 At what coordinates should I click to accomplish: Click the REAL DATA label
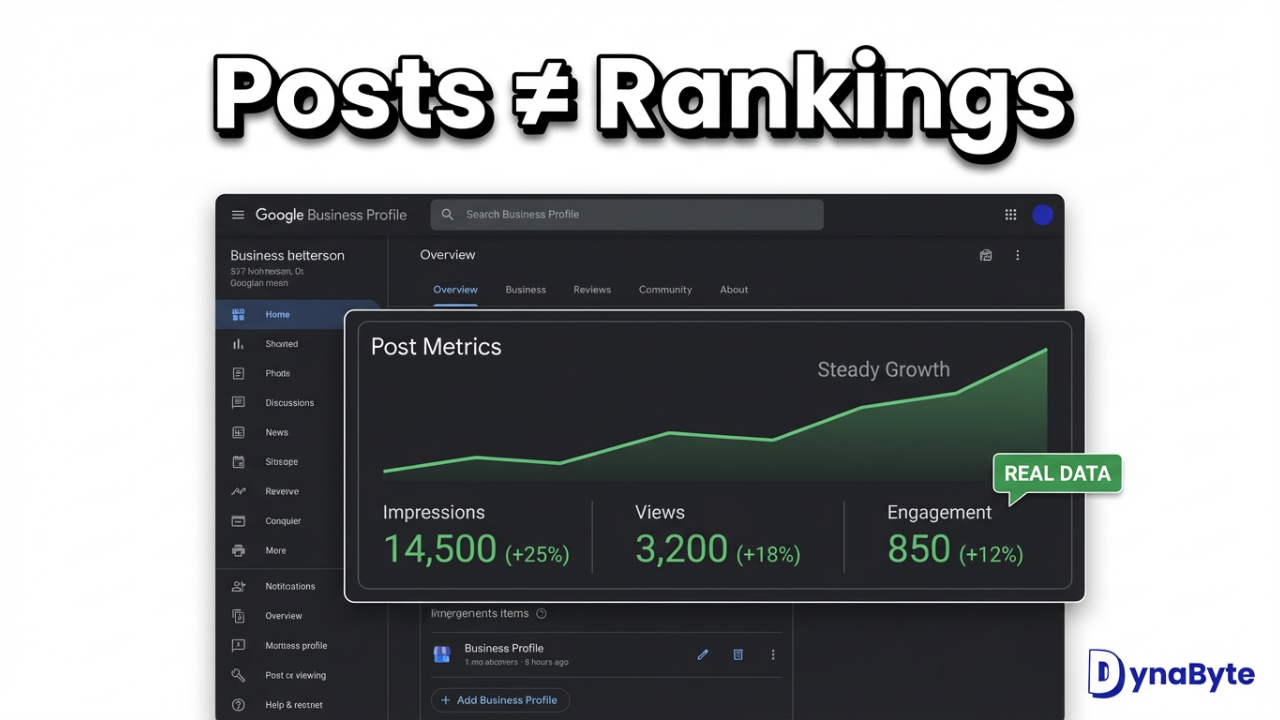pos(1056,473)
